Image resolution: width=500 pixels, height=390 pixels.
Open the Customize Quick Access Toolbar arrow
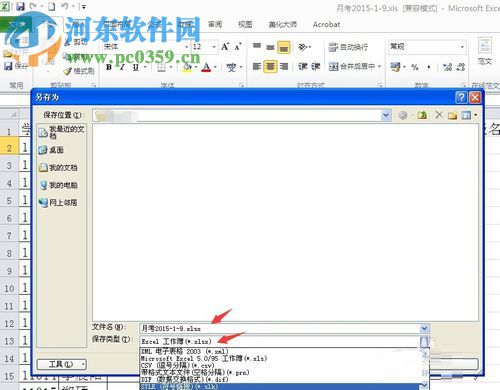[x=84, y=6]
